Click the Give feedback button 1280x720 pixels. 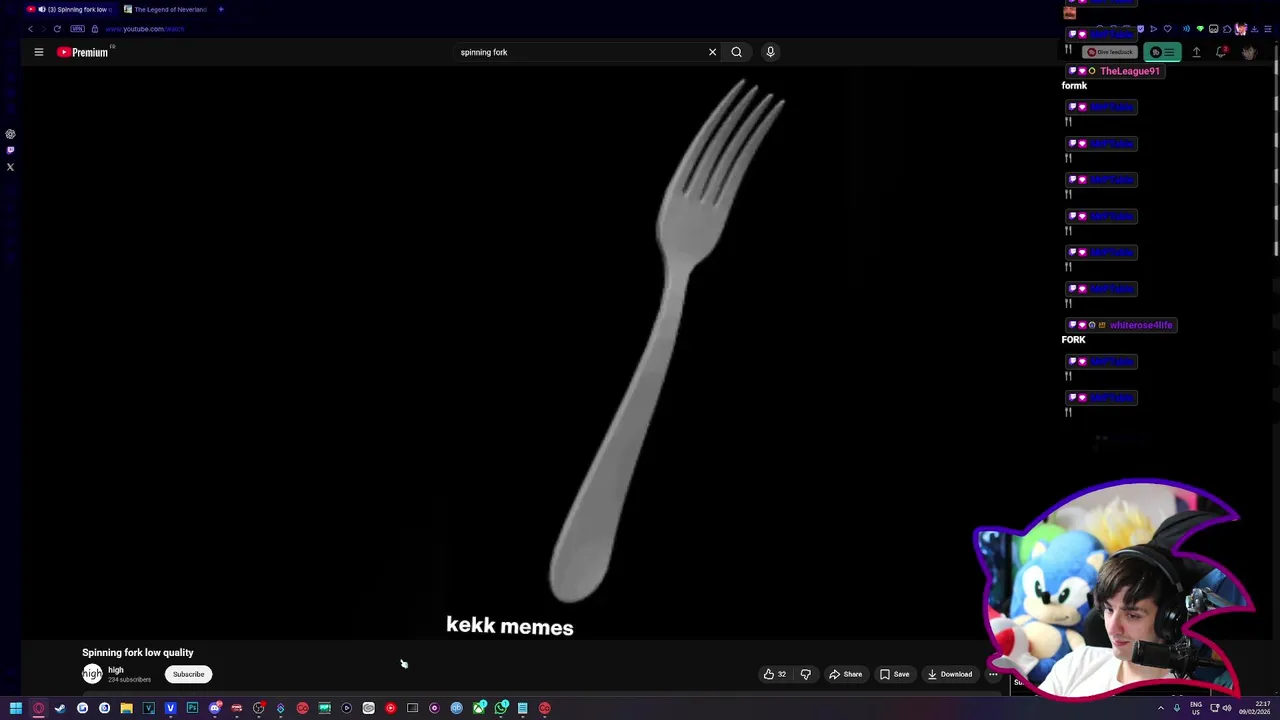1111,52
